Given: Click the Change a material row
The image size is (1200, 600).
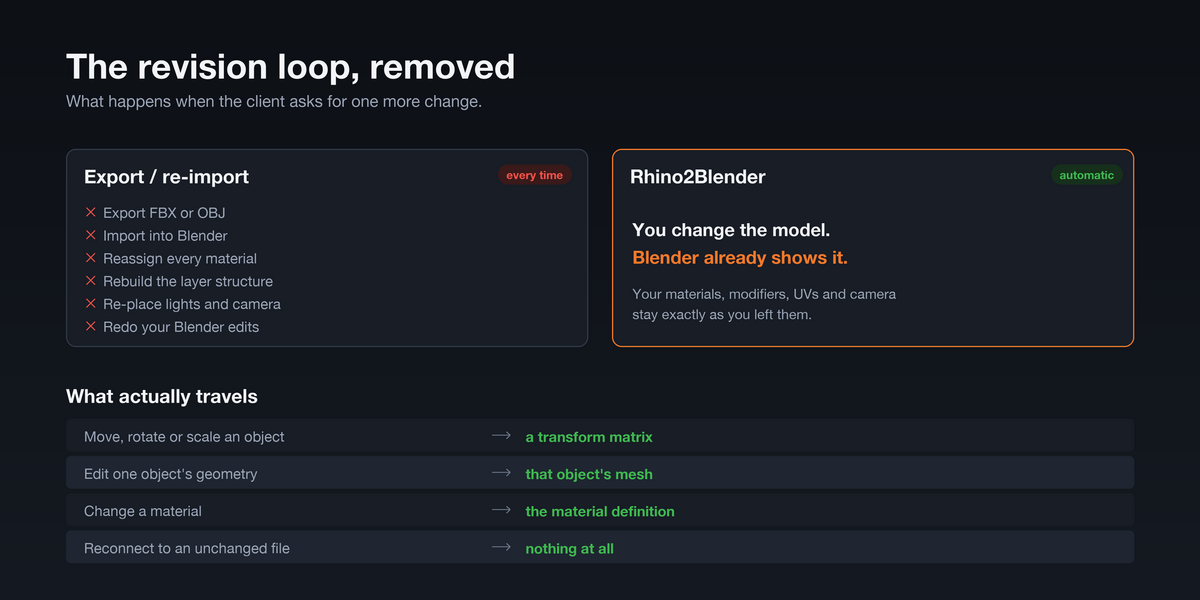Looking at the screenshot, I should coord(600,510).
